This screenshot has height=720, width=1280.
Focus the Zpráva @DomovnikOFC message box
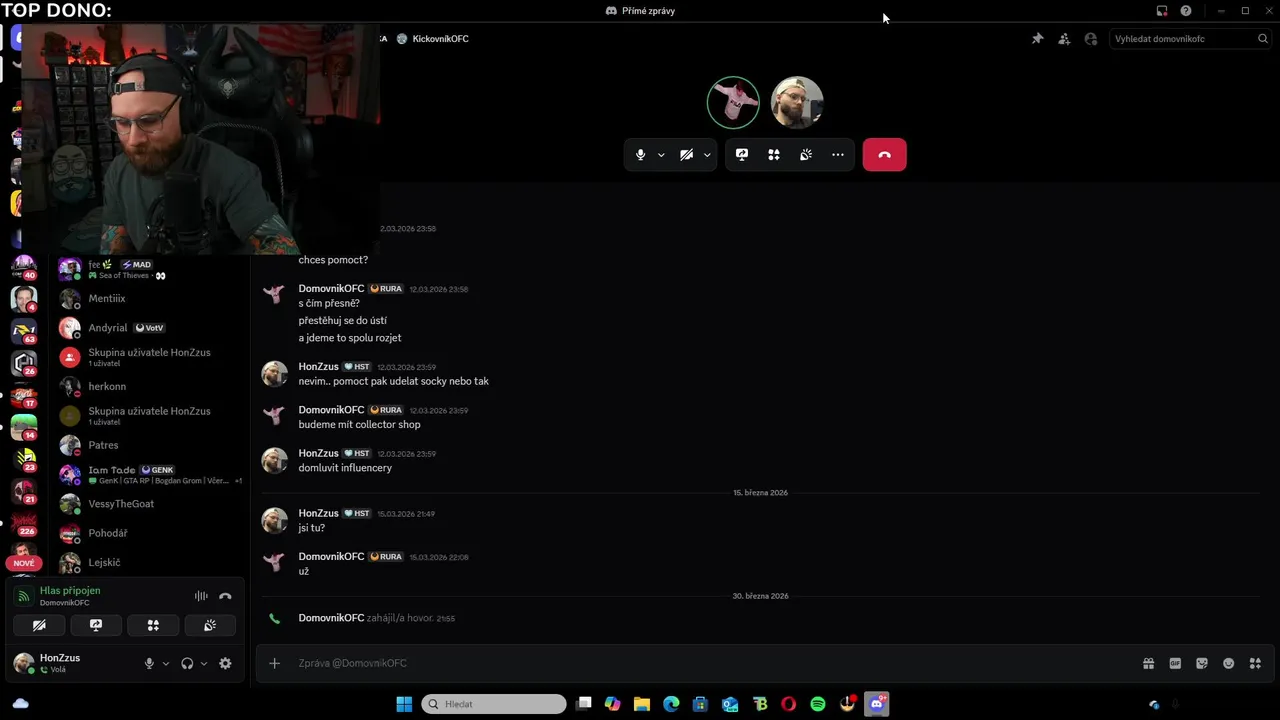(715, 663)
